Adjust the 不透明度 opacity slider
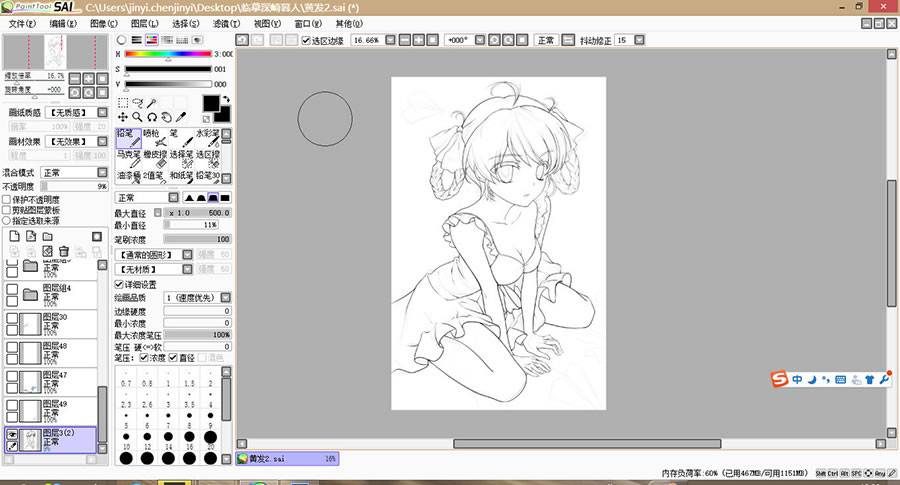This screenshot has width=900, height=485. [x=75, y=186]
